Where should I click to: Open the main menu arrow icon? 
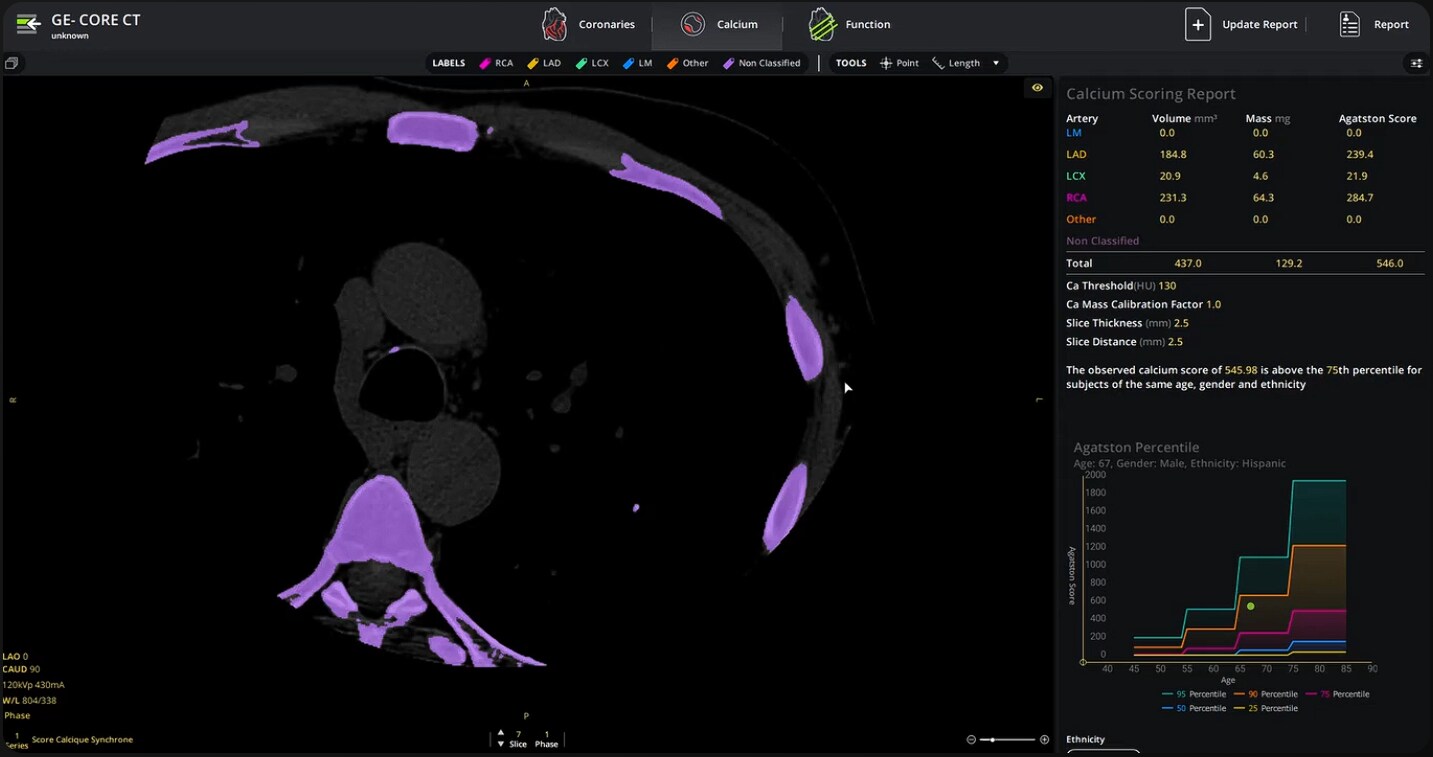point(29,23)
